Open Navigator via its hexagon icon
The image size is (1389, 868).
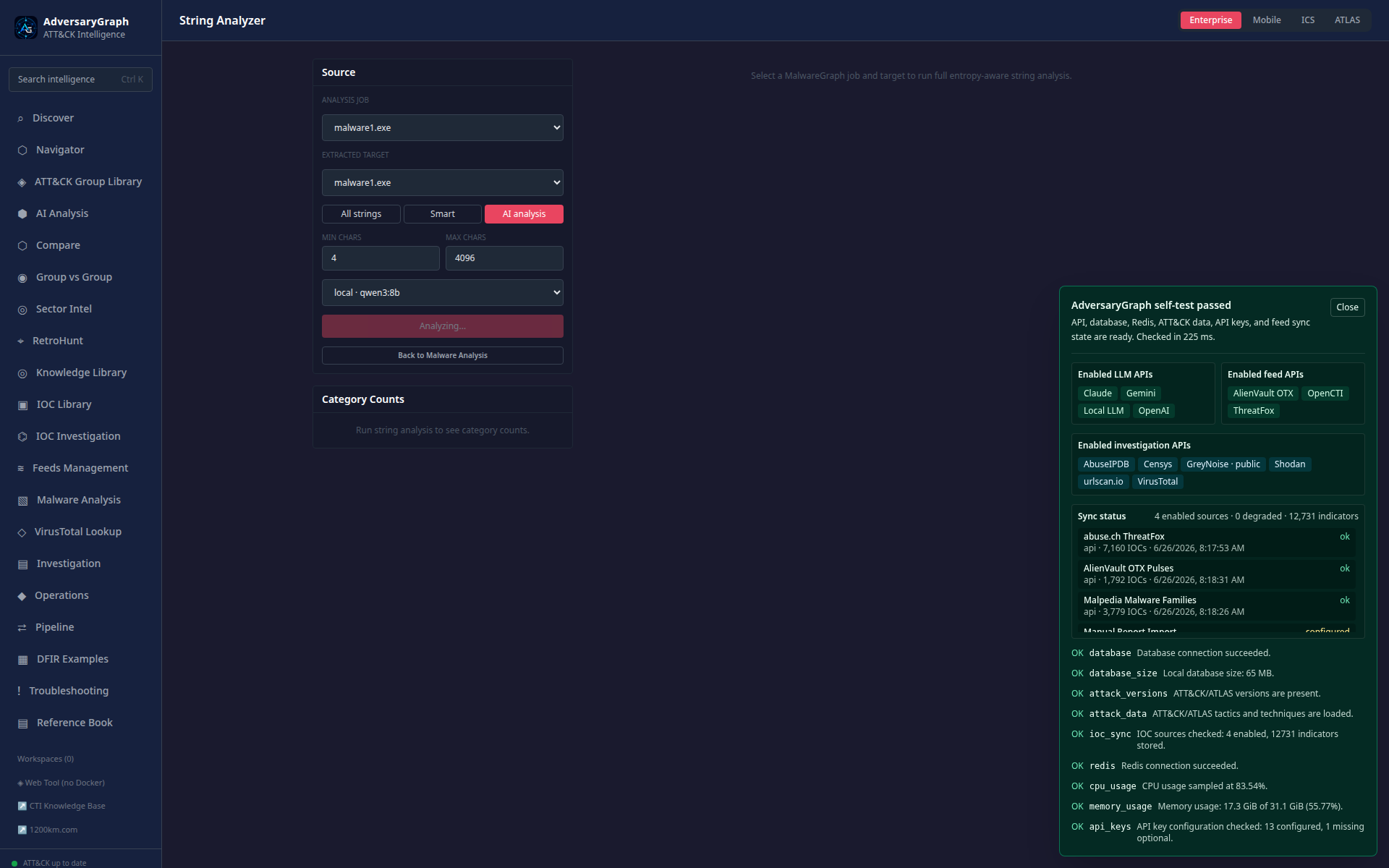tap(22, 150)
